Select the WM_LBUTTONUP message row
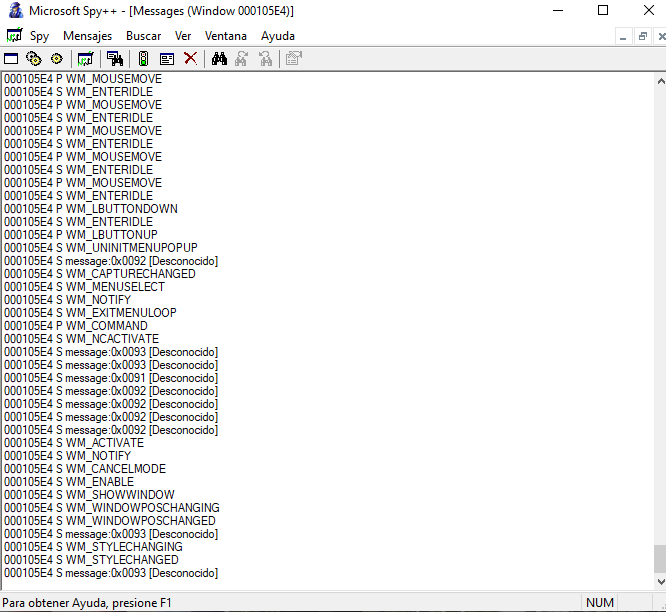The height and width of the screenshot is (612, 670). point(81,235)
